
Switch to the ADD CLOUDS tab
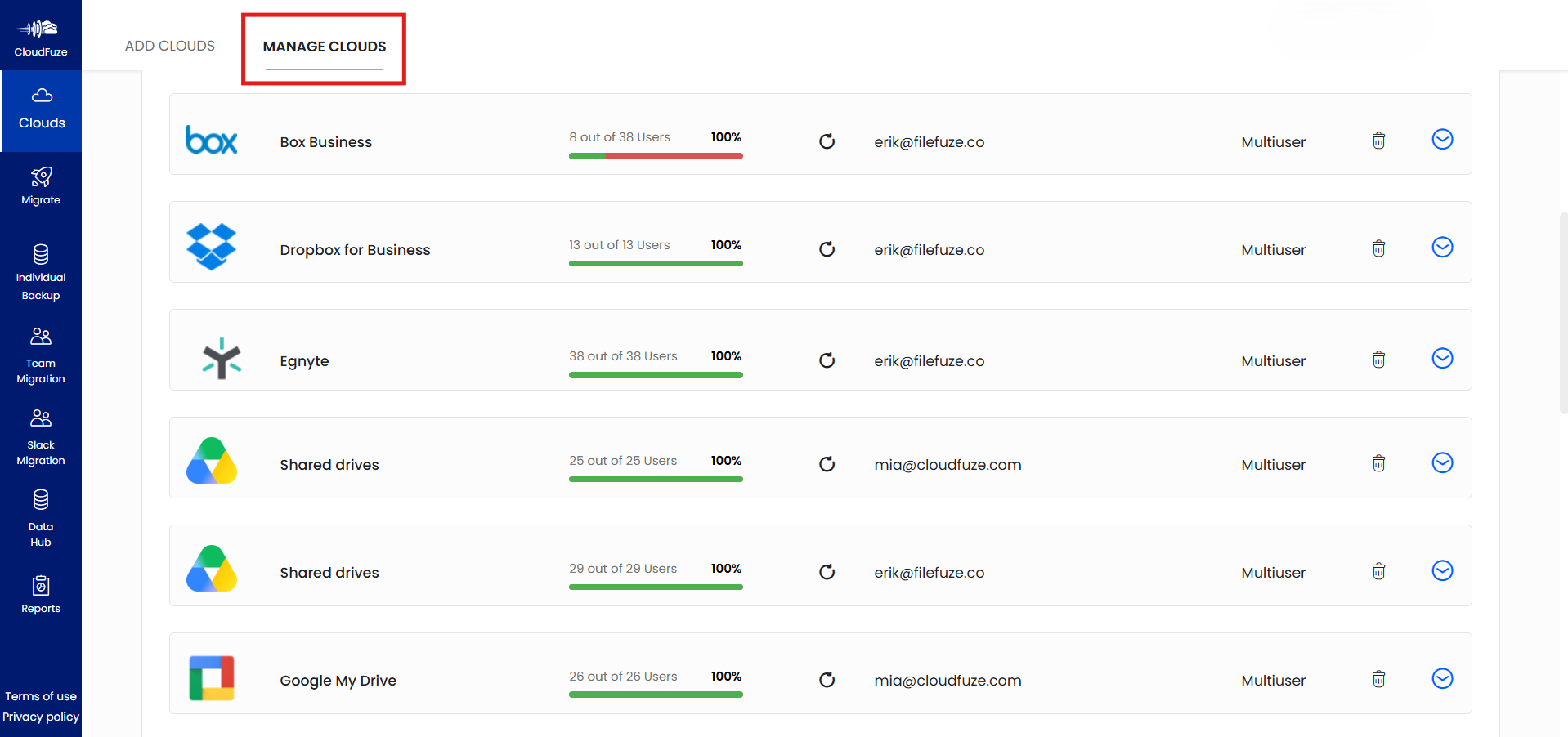[x=170, y=46]
